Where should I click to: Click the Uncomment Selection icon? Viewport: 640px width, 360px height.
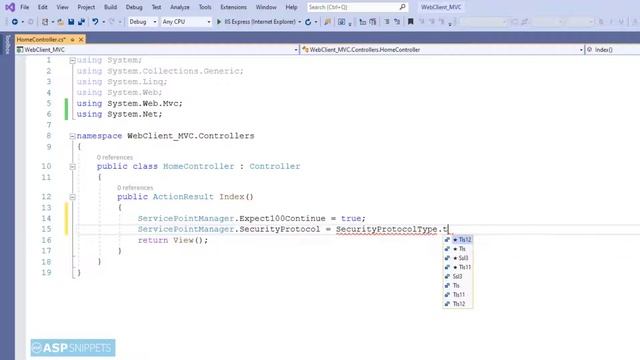[397, 22]
